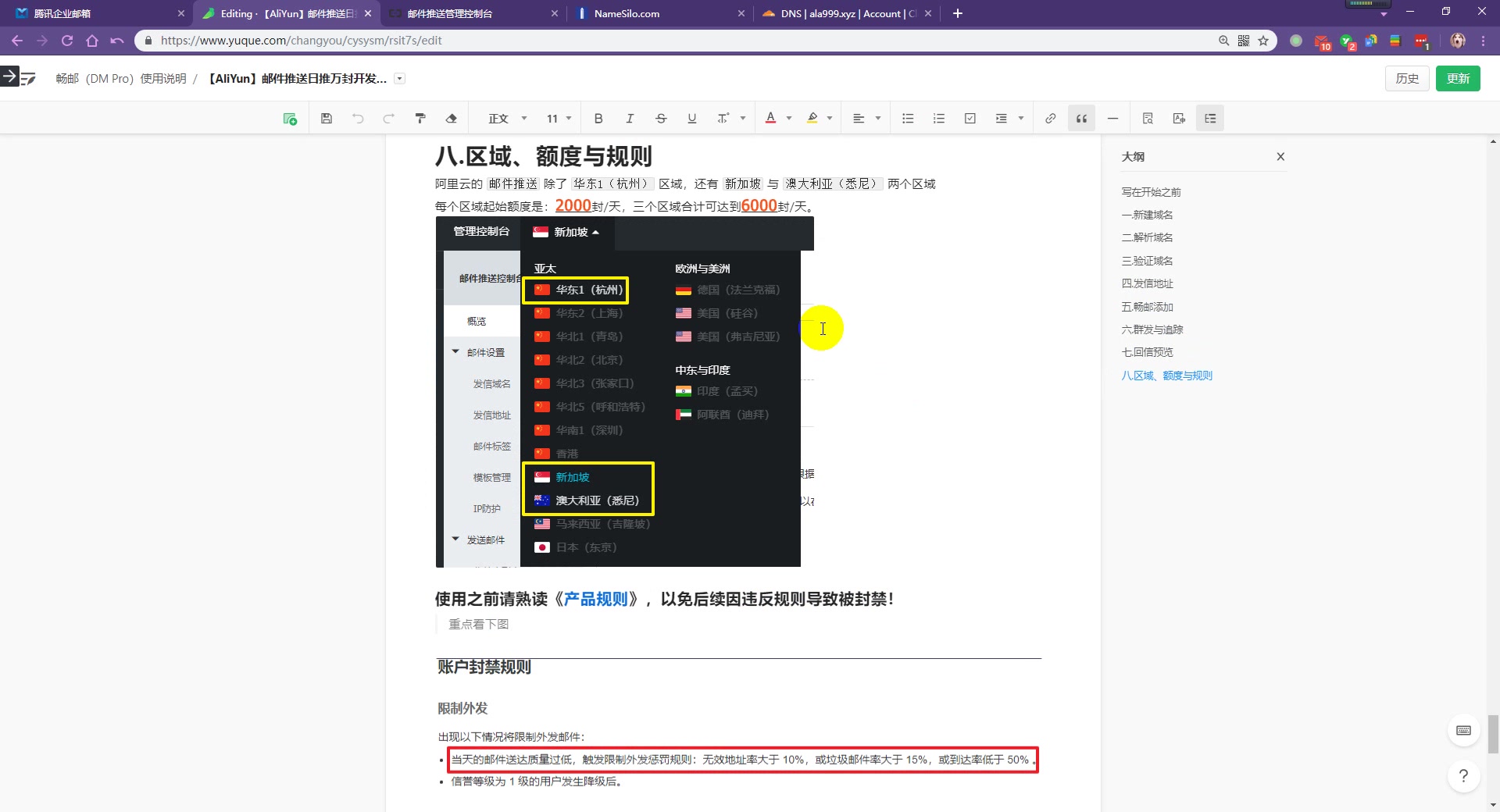Click the text alignment icon
Viewport: 1500px width, 812px height.
859,119
